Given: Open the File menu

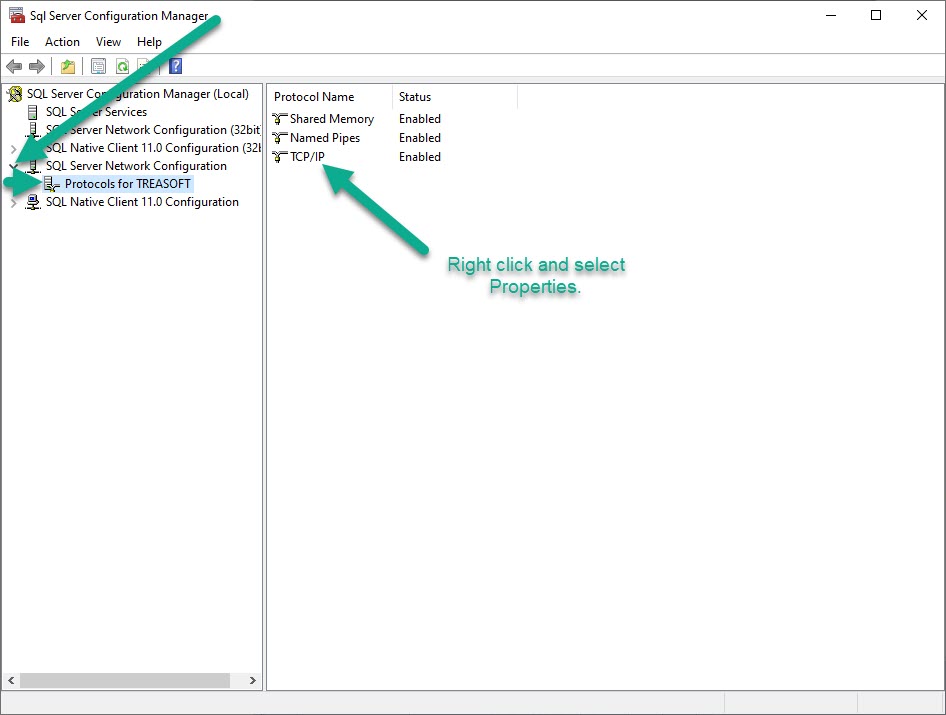Looking at the screenshot, I should (x=20, y=42).
